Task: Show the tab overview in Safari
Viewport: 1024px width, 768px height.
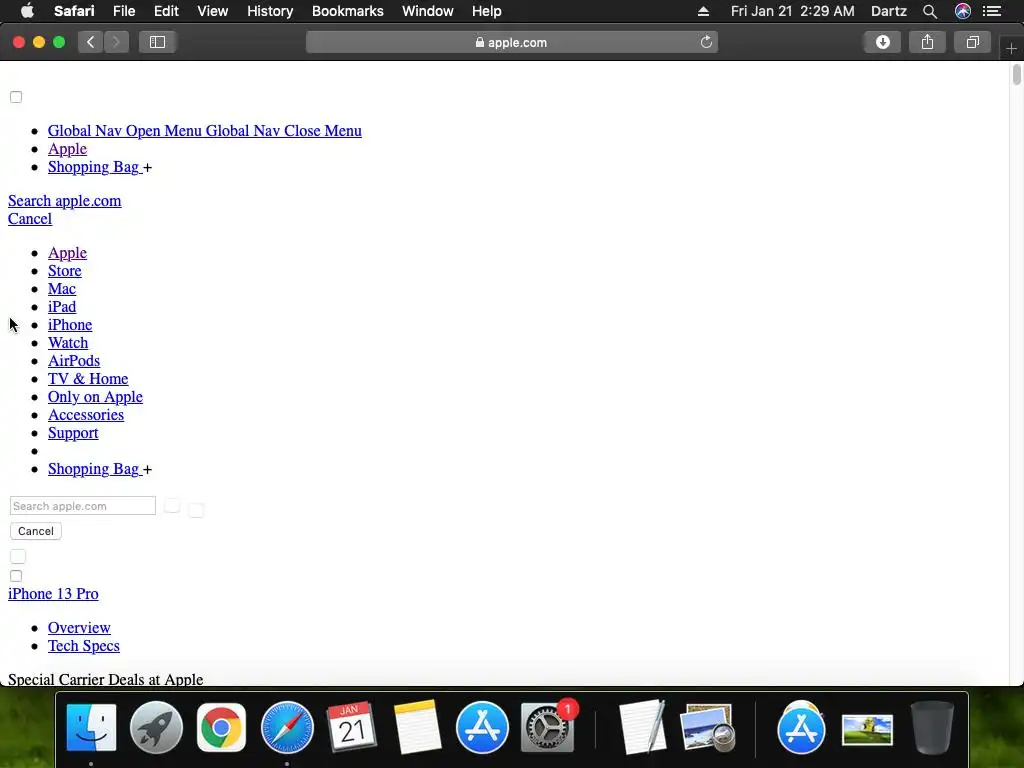Action: [972, 42]
